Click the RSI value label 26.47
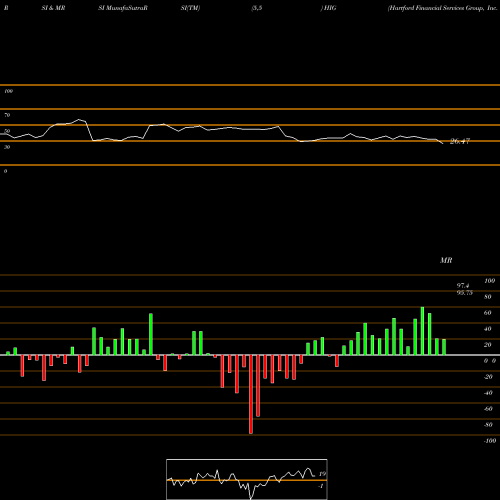 [460, 141]
